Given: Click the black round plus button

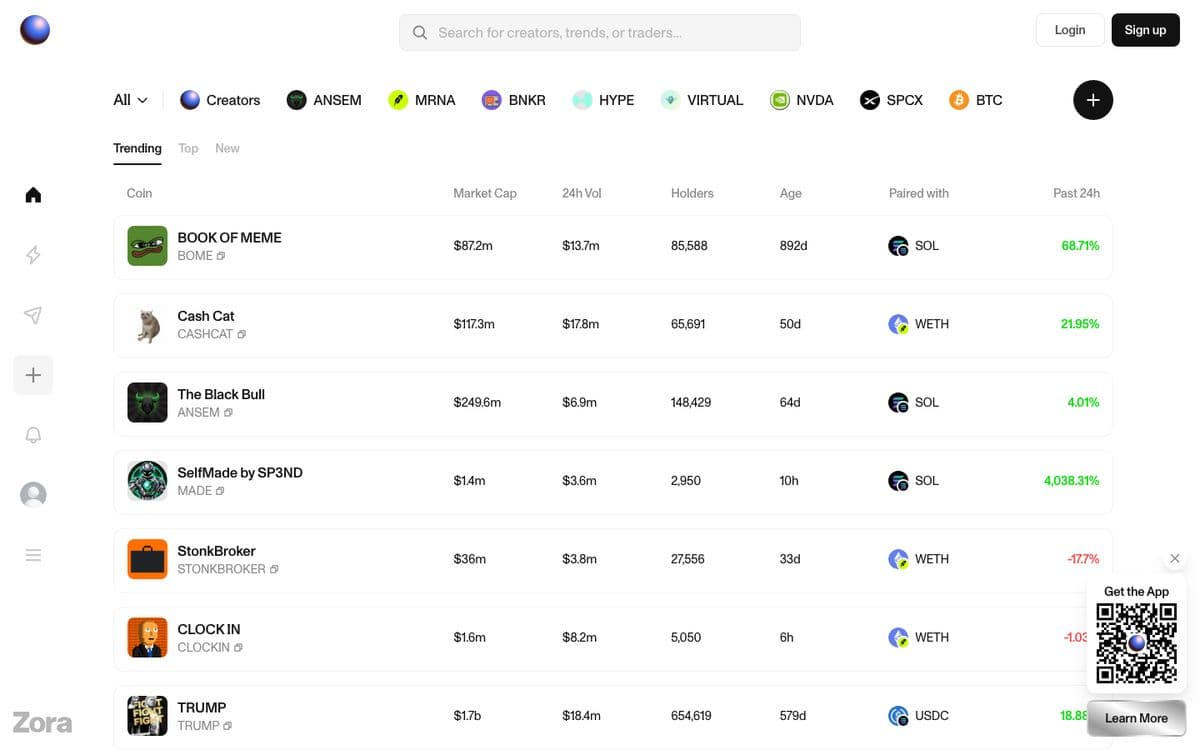Looking at the screenshot, I should coord(1093,100).
